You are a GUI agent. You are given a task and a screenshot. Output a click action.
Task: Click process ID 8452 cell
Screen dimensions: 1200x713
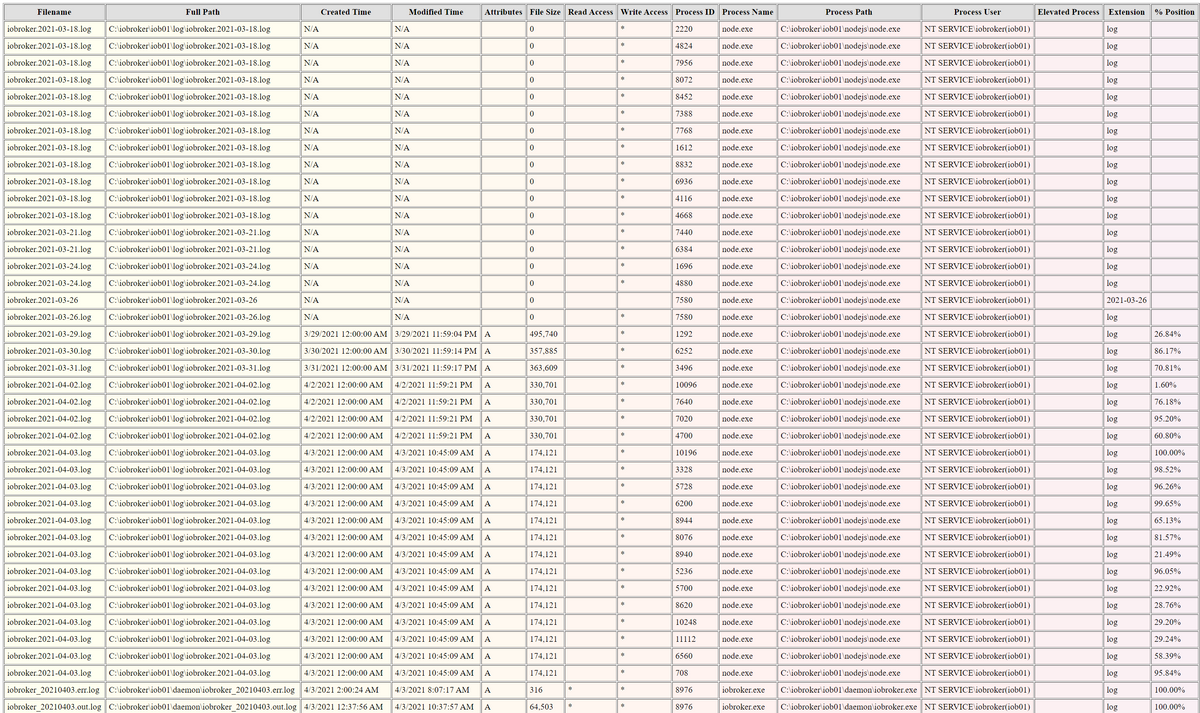pos(695,97)
